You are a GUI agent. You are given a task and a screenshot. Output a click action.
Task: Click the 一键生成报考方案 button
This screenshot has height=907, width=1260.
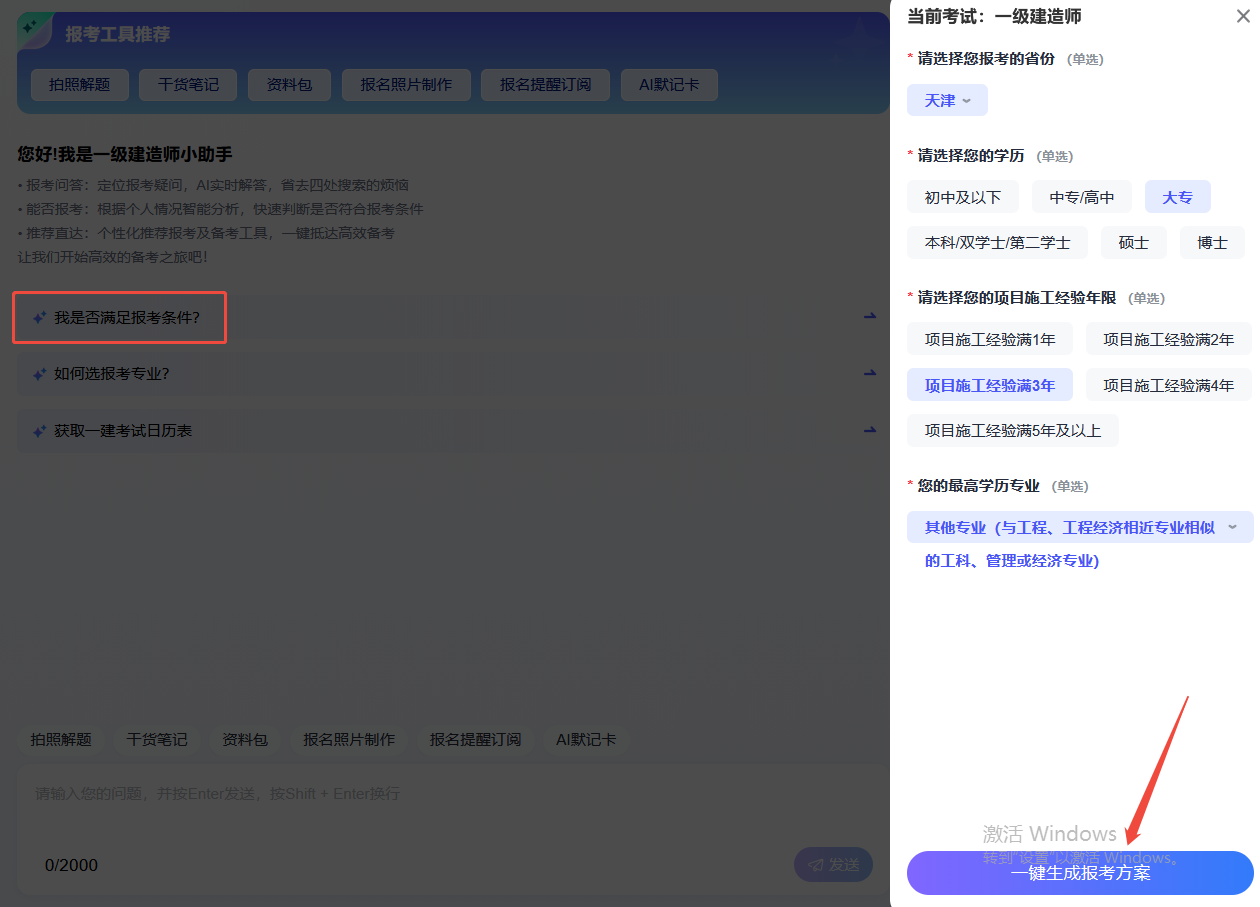click(x=1080, y=873)
